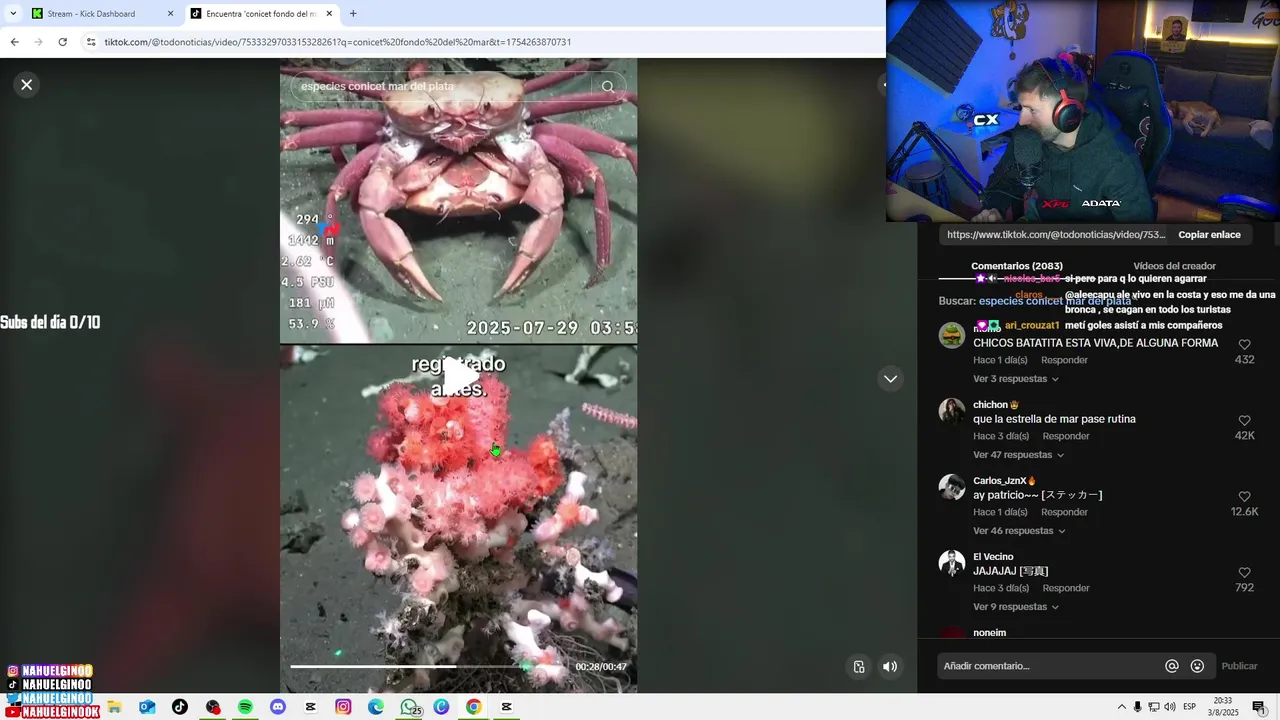Click the floating player icon beside volume
Viewport: 1280px width, 720px height.
858,667
